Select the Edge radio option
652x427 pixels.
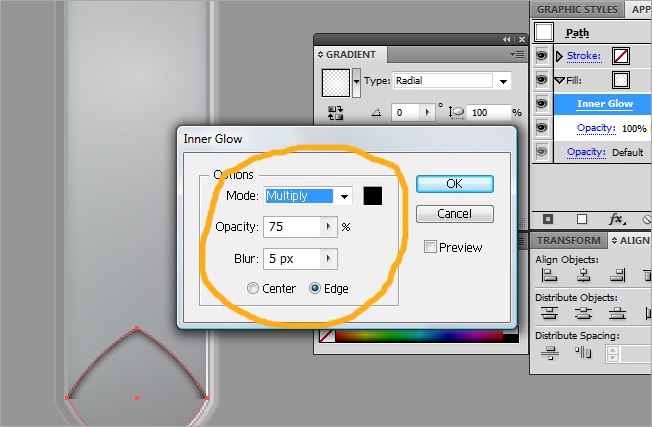click(315, 288)
